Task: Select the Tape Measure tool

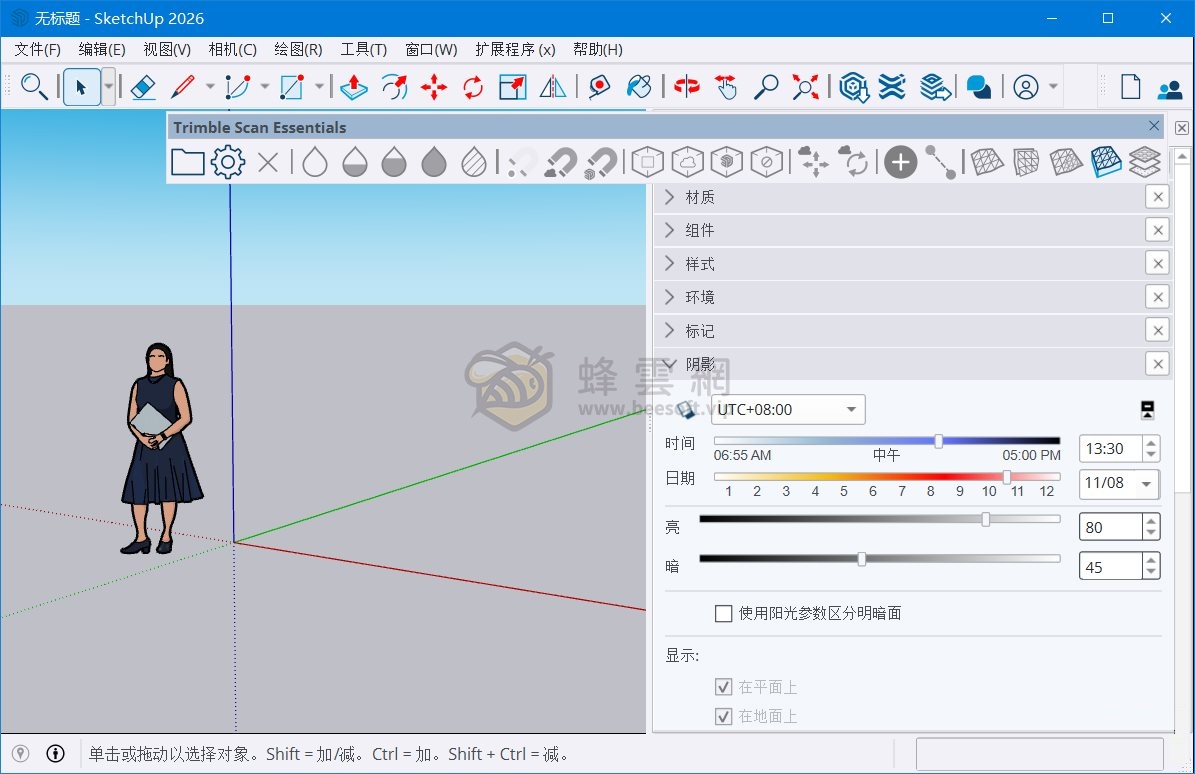Action: (599, 87)
